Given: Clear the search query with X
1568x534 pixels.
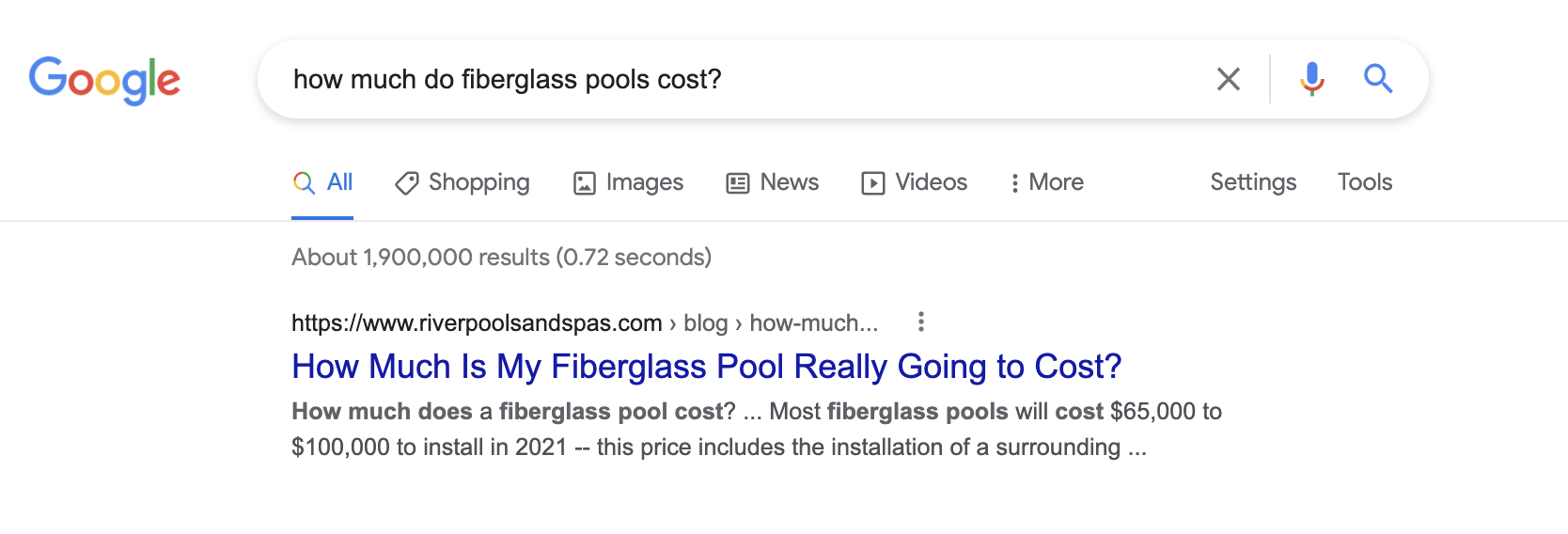Looking at the screenshot, I should pyautogui.click(x=1228, y=79).
